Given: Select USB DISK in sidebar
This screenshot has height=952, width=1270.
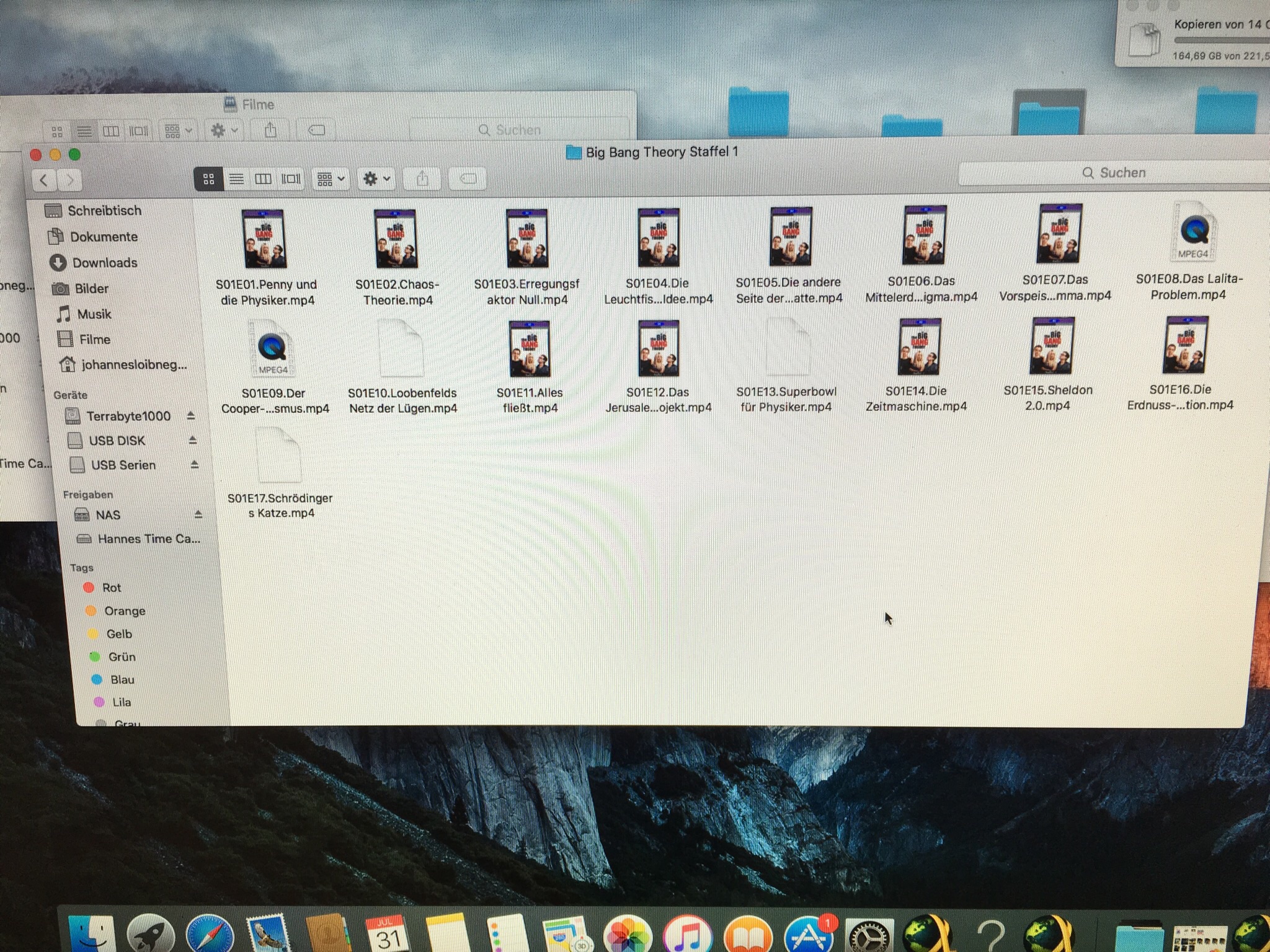Looking at the screenshot, I should [x=106, y=441].
